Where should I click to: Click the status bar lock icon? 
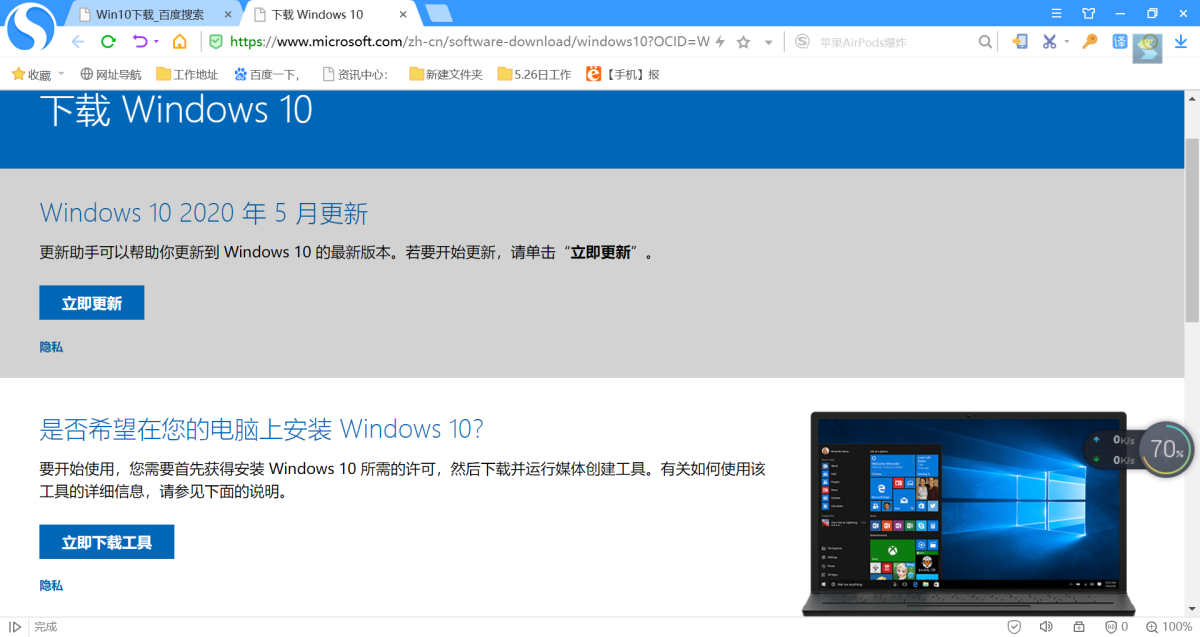coord(1079,627)
